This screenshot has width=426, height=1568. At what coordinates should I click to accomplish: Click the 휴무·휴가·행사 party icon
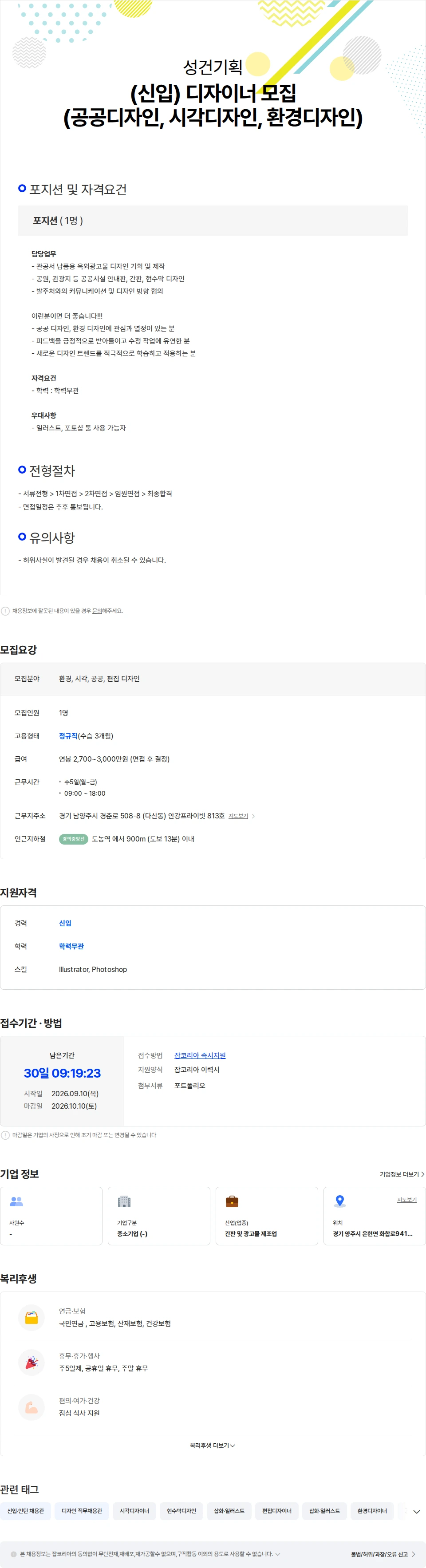(32, 1362)
